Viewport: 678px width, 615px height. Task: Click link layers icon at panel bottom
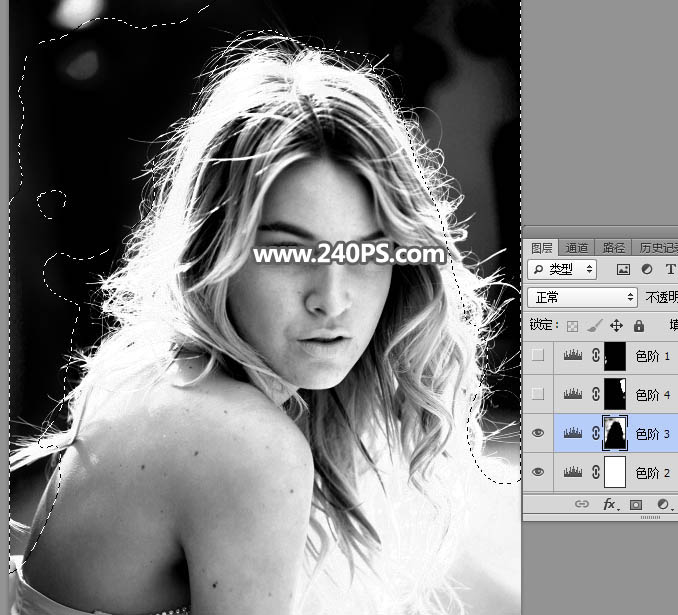tap(582, 504)
